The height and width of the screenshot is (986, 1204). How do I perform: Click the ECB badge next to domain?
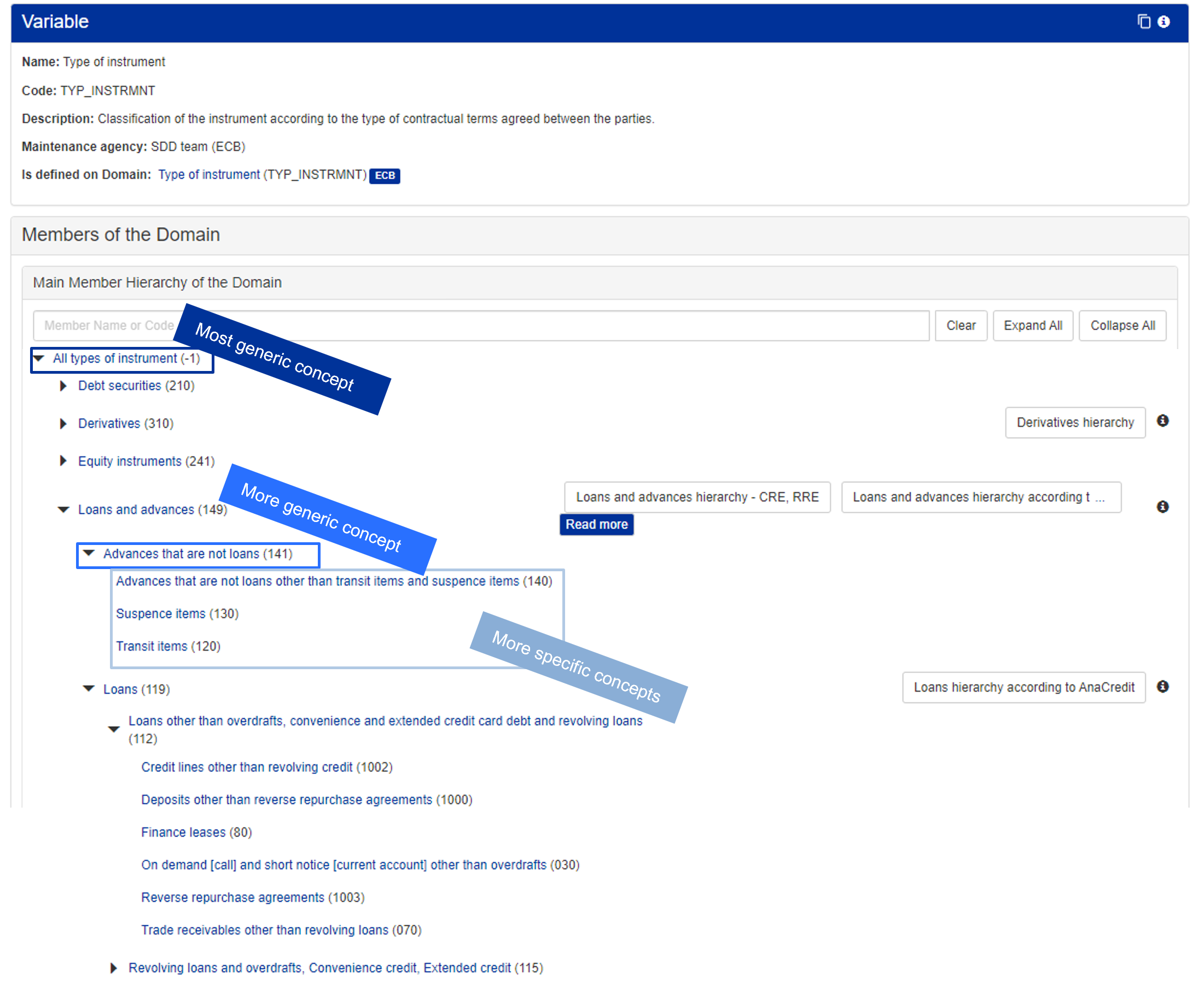pyautogui.click(x=385, y=176)
